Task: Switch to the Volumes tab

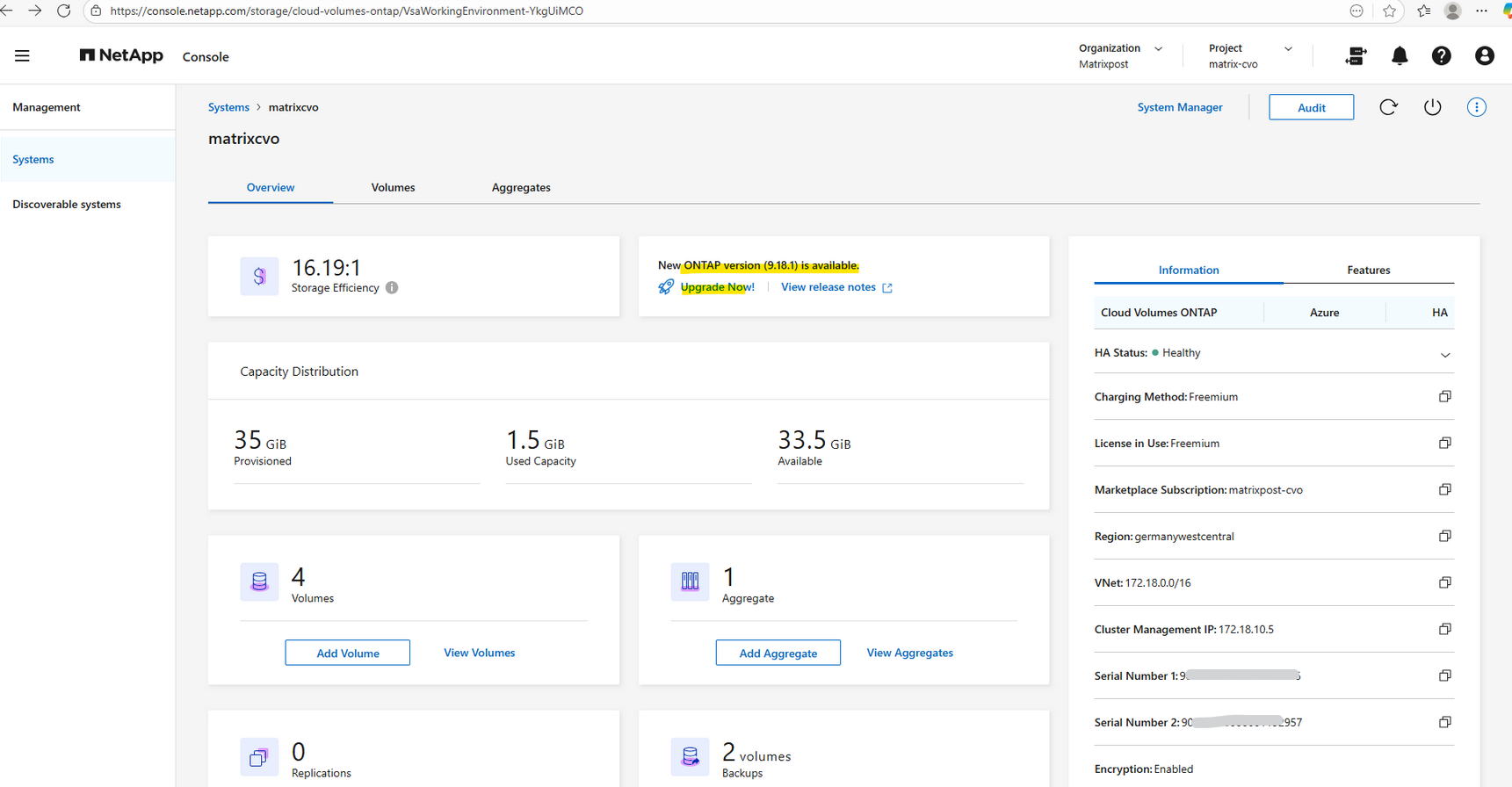Action: coord(393,188)
